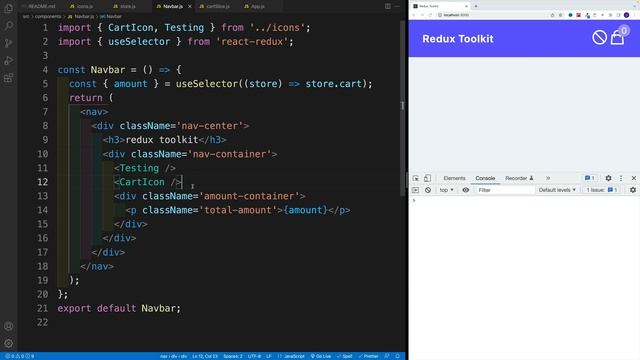Open DevTools settings gear
640x360 pixels.
pos(608,178)
